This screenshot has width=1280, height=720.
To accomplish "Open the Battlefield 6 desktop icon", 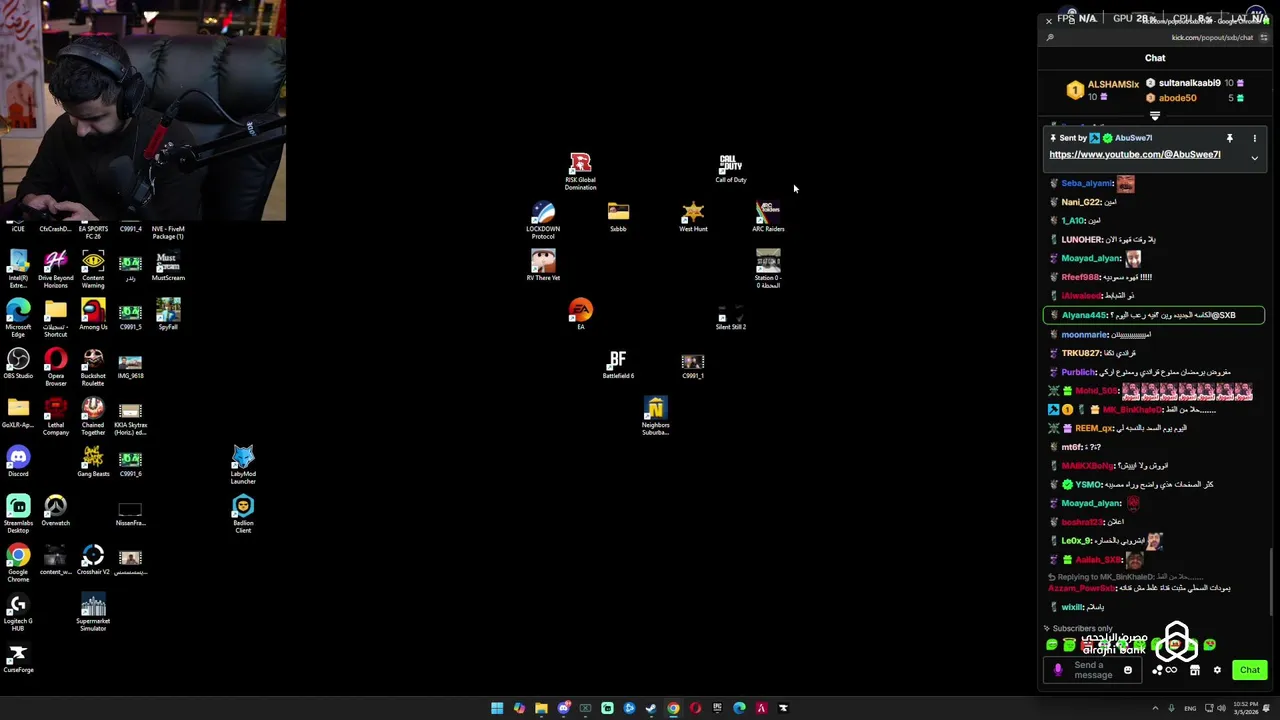I will (x=618, y=364).
